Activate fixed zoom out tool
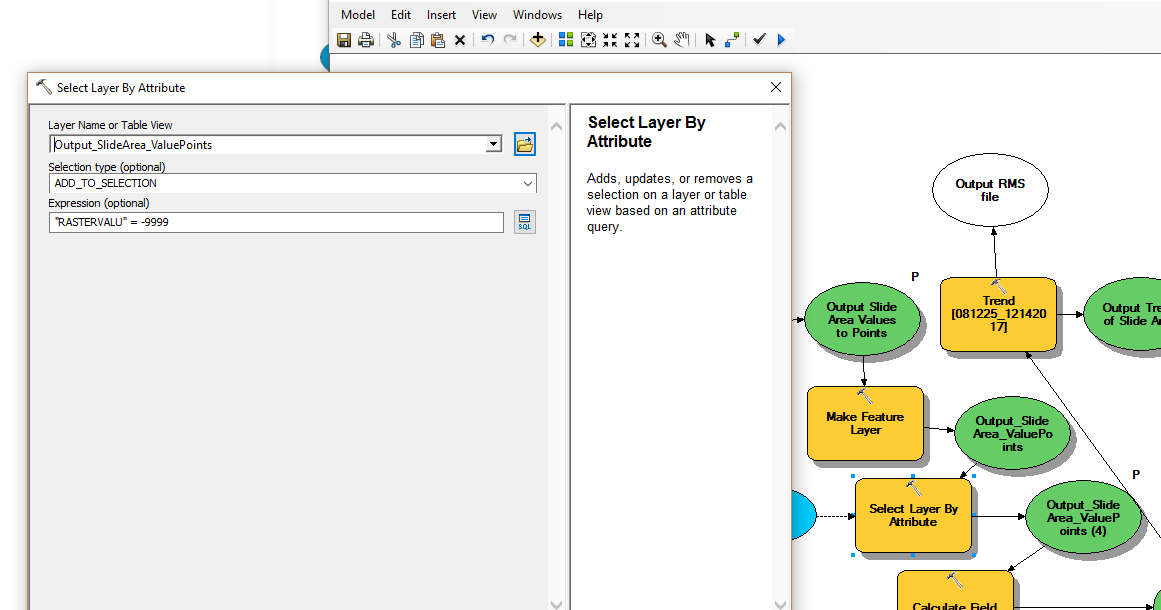The height and width of the screenshot is (610, 1161). pos(632,40)
